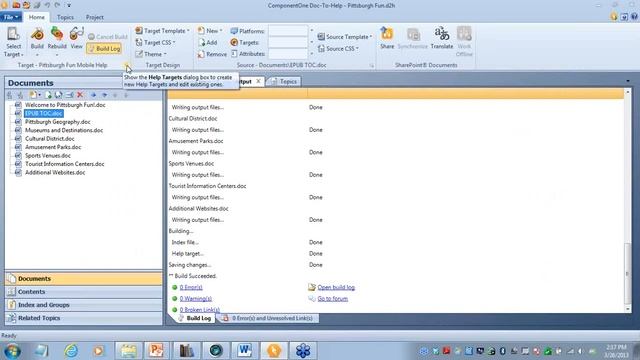This screenshot has height=360, width=640.
Task: Select Tourist Information Centers.doc in Documents list
Action: click(x=64, y=164)
